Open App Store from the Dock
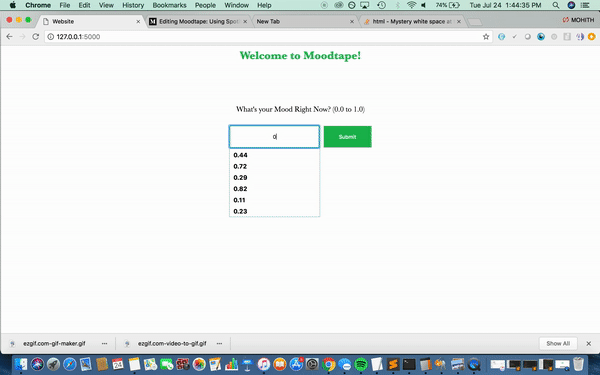Viewport: 600px width, 375px height. click(296, 364)
